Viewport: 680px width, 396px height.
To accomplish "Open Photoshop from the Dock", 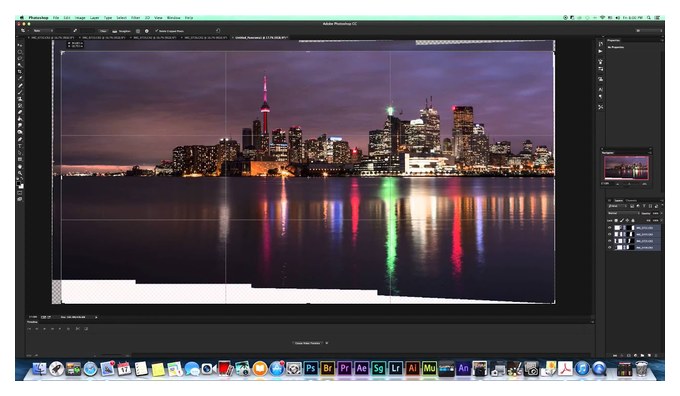I will click(310, 368).
